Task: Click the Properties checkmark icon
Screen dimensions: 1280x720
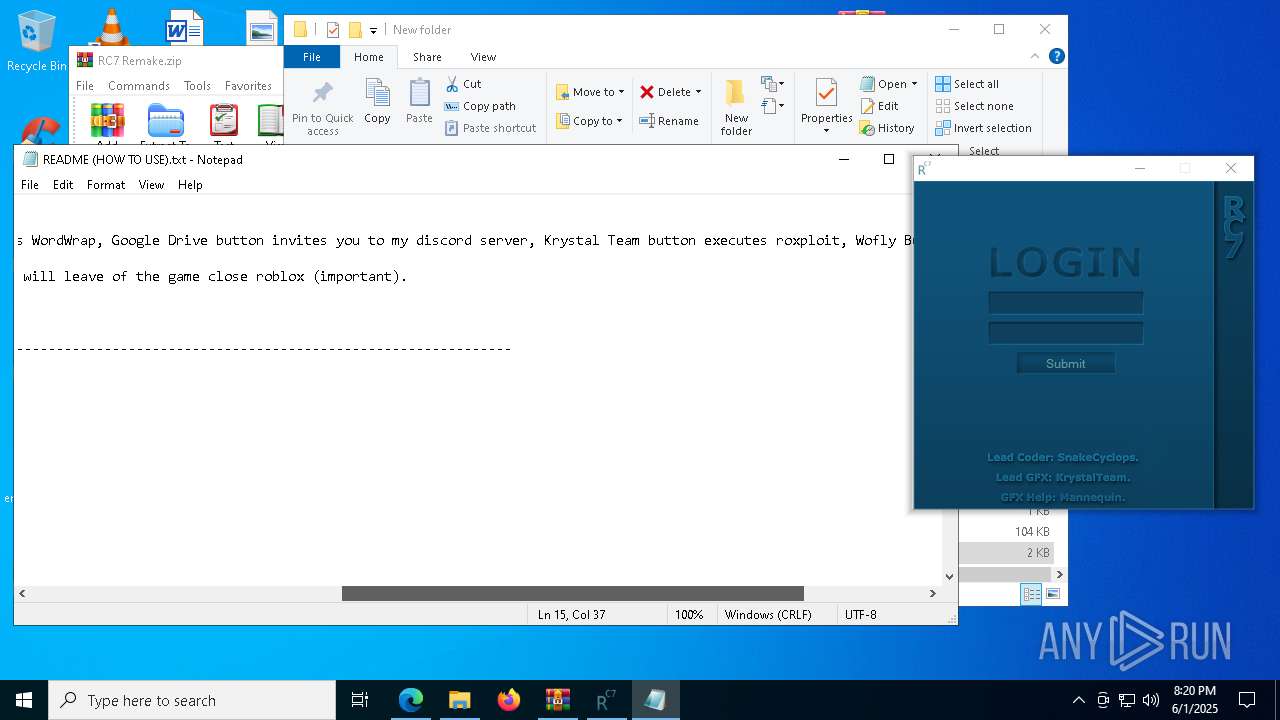Action: [x=826, y=93]
